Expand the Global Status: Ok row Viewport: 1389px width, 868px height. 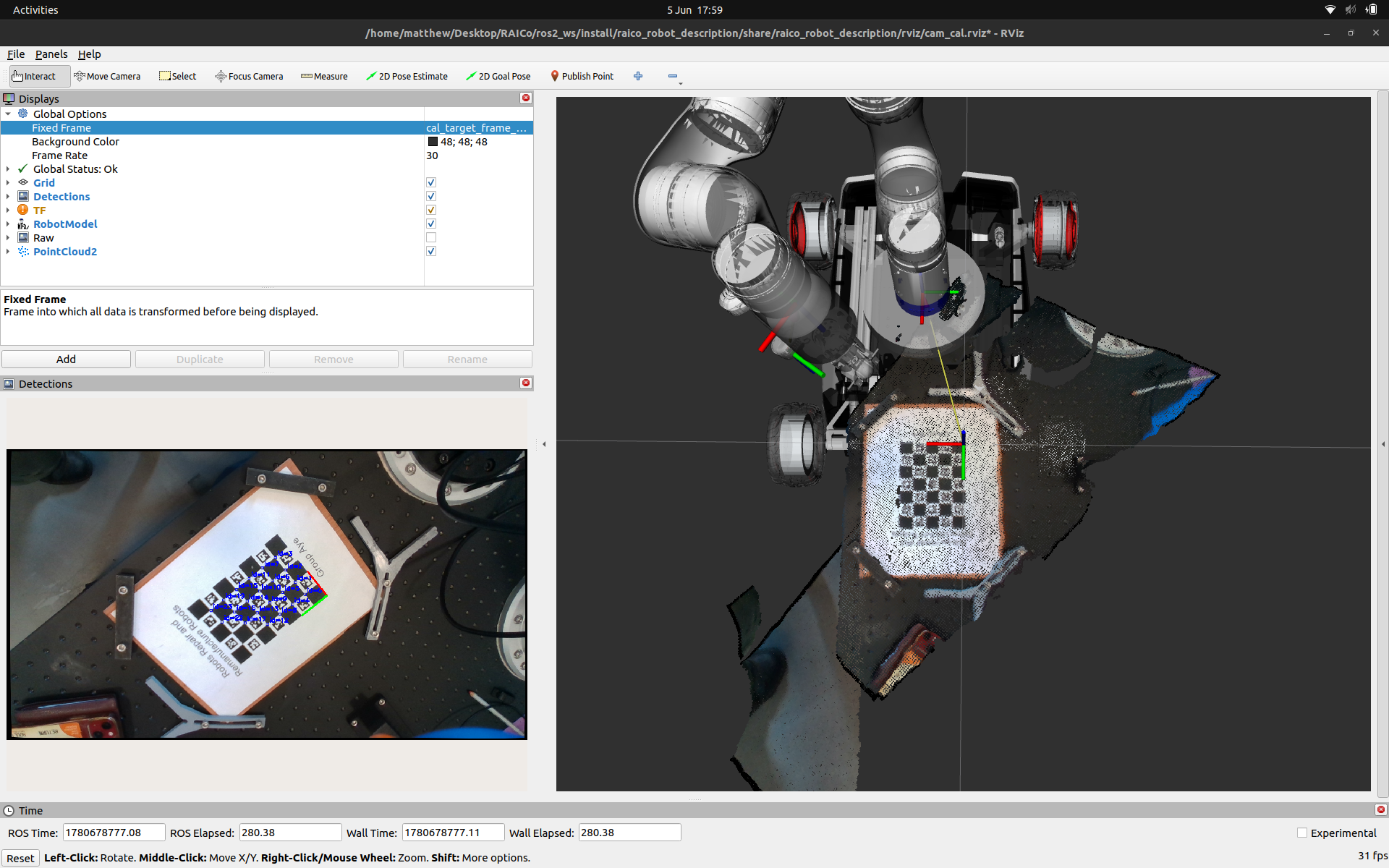[x=8, y=169]
